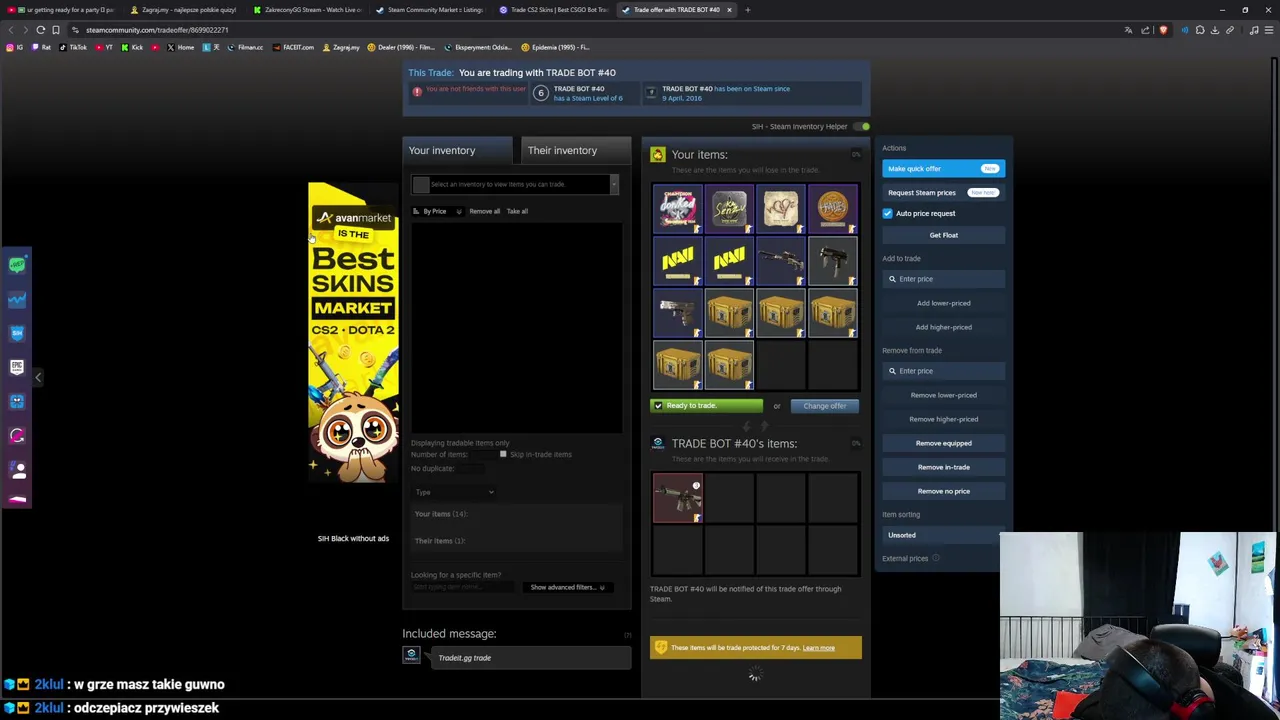The width and height of the screenshot is (1280, 720).
Task: Select the first NAVI sticker item
Action: [x=678, y=262]
